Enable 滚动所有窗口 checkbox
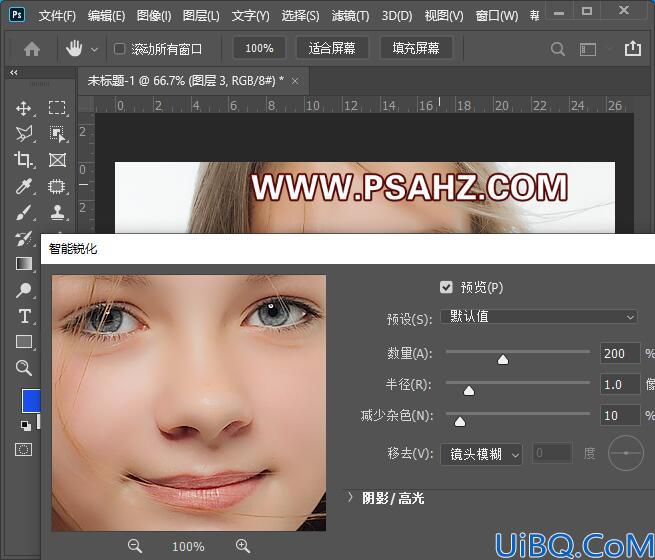This screenshot has height=560, width=655. pyautogui.click(x=119, y=49)
